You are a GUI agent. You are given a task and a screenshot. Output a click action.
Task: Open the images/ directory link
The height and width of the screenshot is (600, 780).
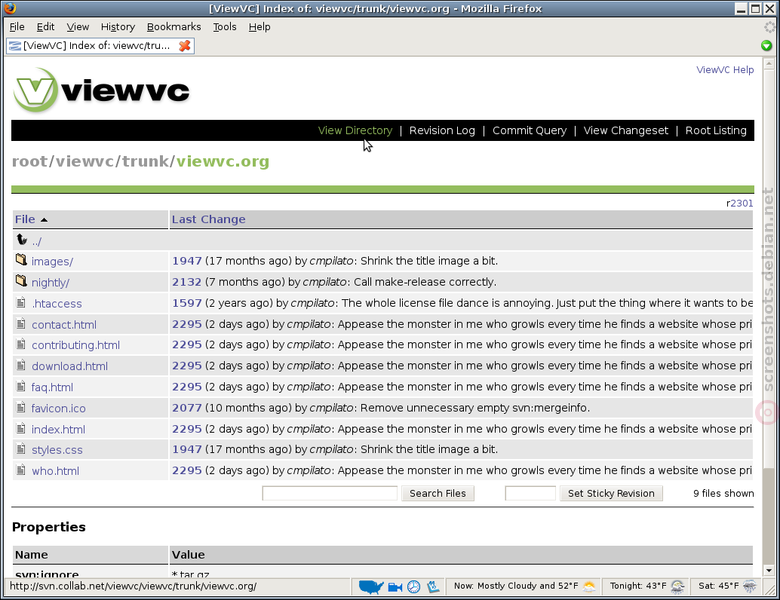click(x=52, y=261)
